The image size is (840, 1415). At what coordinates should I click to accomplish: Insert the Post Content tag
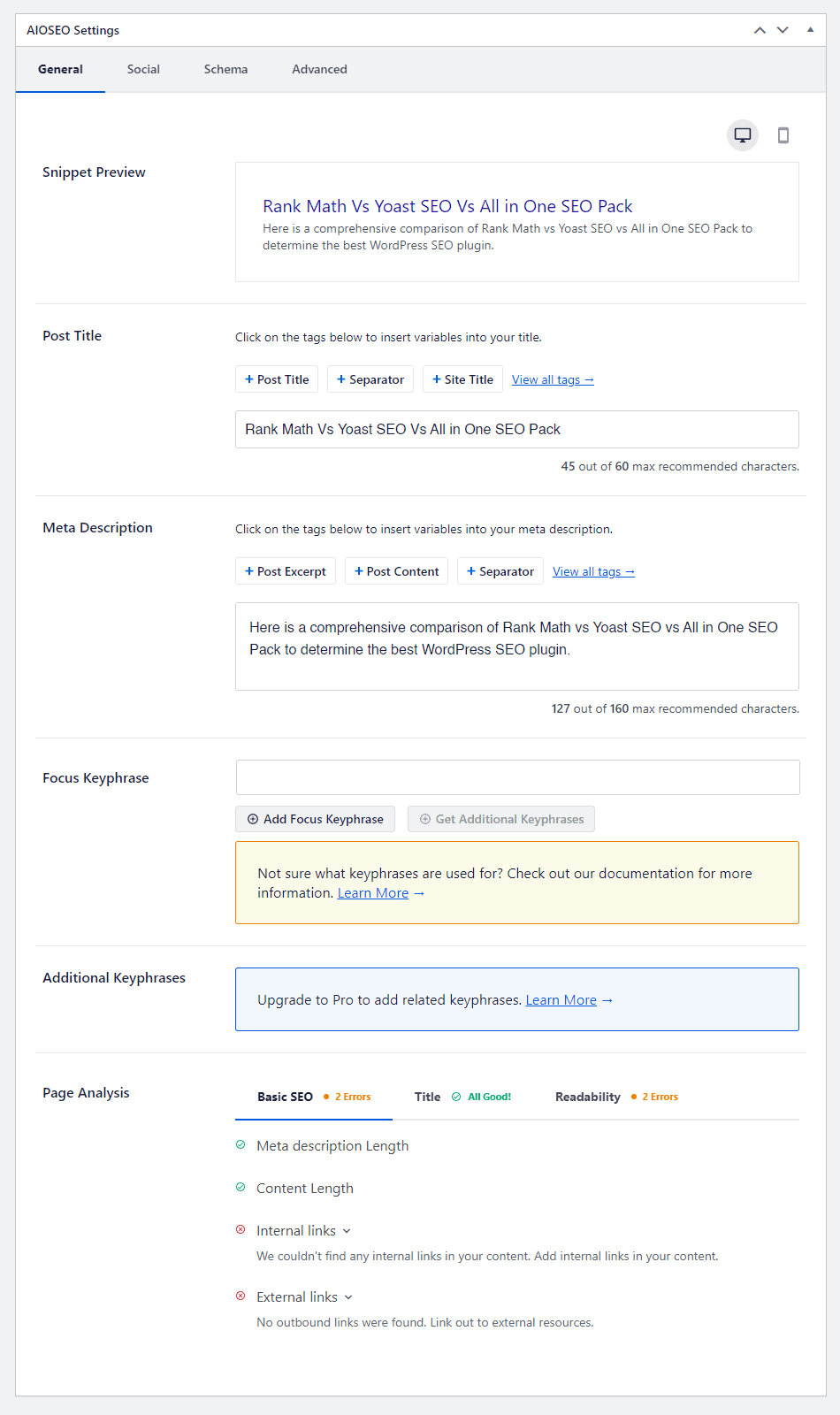coord(396,571)
